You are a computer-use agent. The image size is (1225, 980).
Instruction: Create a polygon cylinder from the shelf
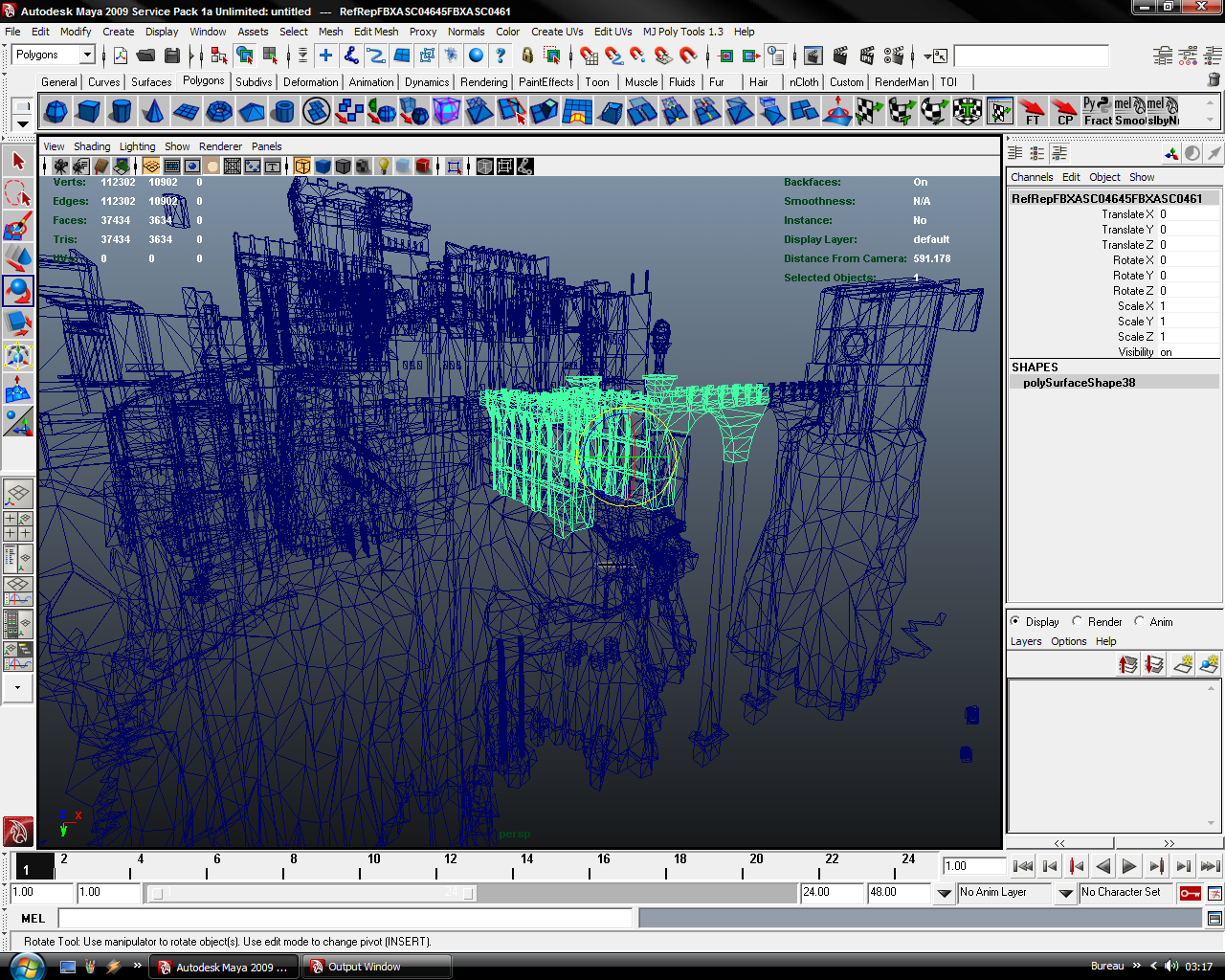click(121, 111)
